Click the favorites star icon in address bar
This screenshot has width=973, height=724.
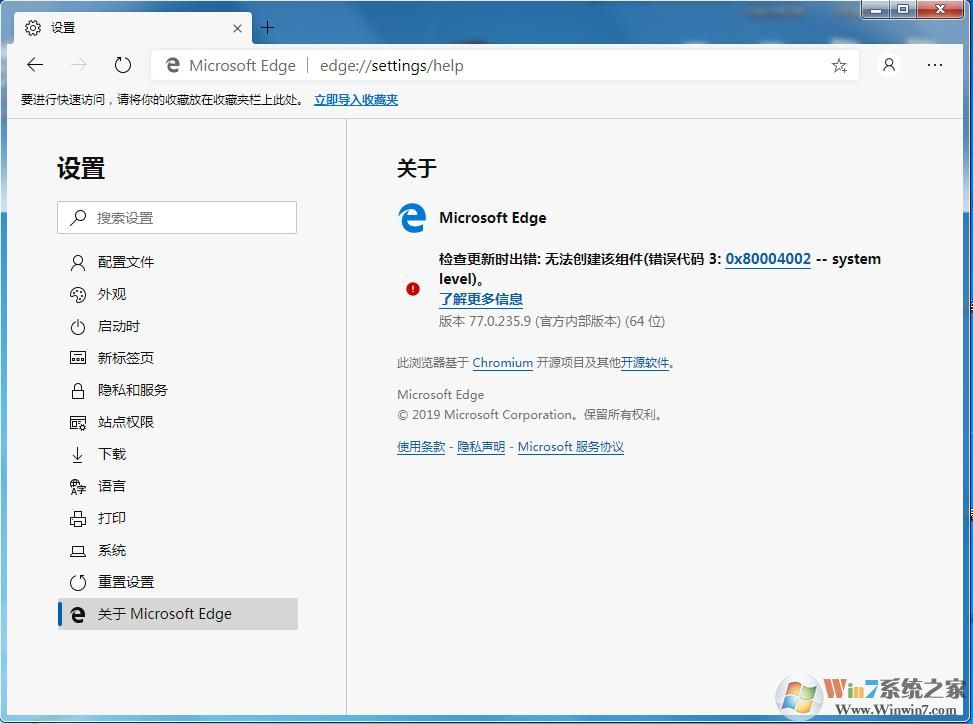(839, 66)
